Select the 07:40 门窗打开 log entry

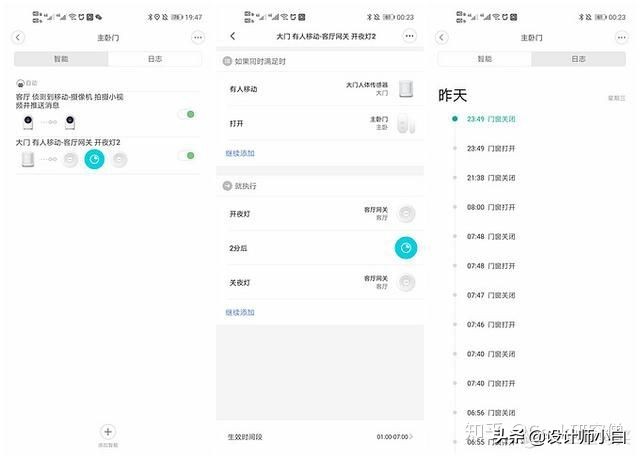click(491, 383)
